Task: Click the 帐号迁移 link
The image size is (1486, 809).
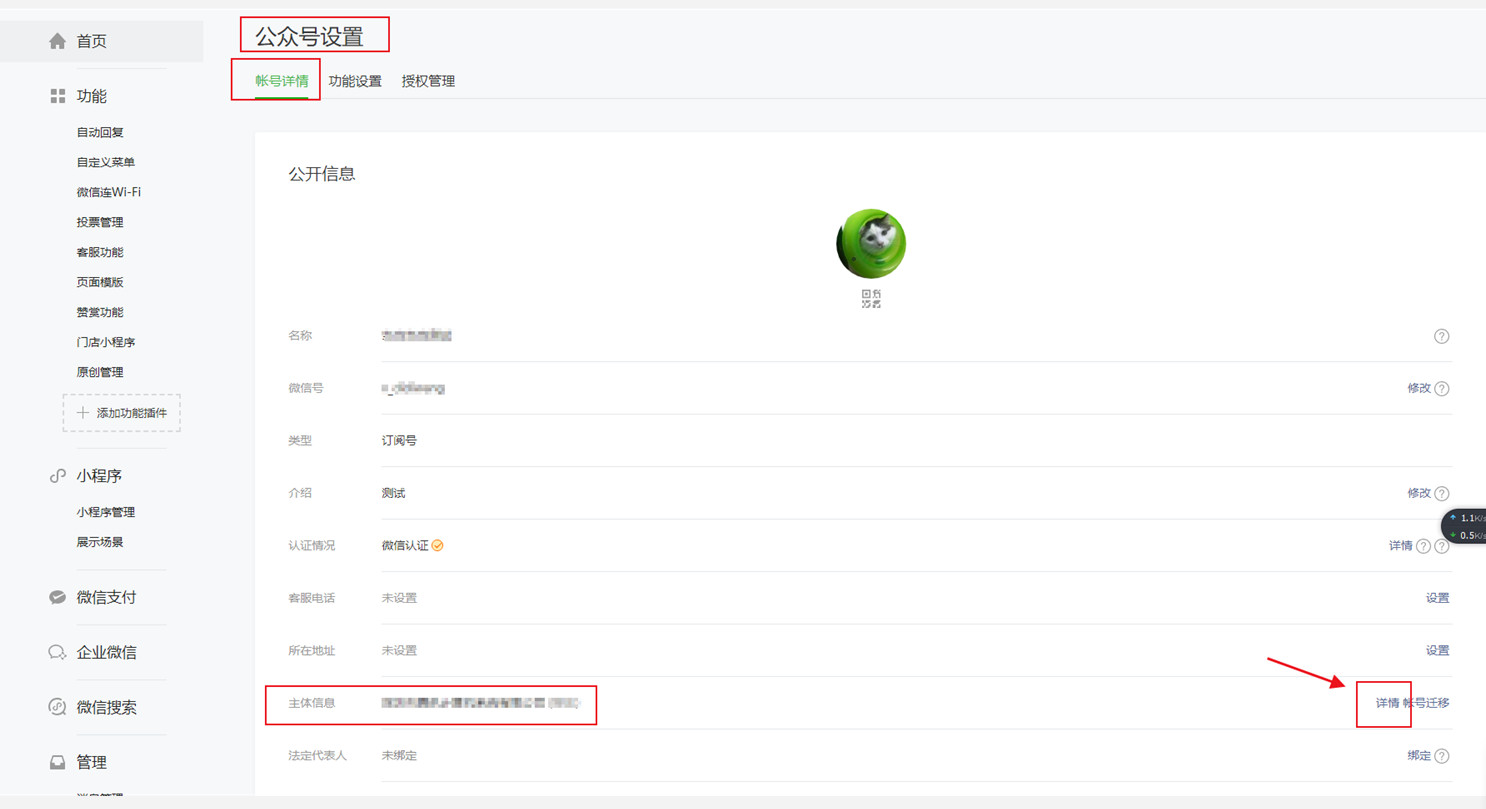Action: click(x=1426, y=703)
